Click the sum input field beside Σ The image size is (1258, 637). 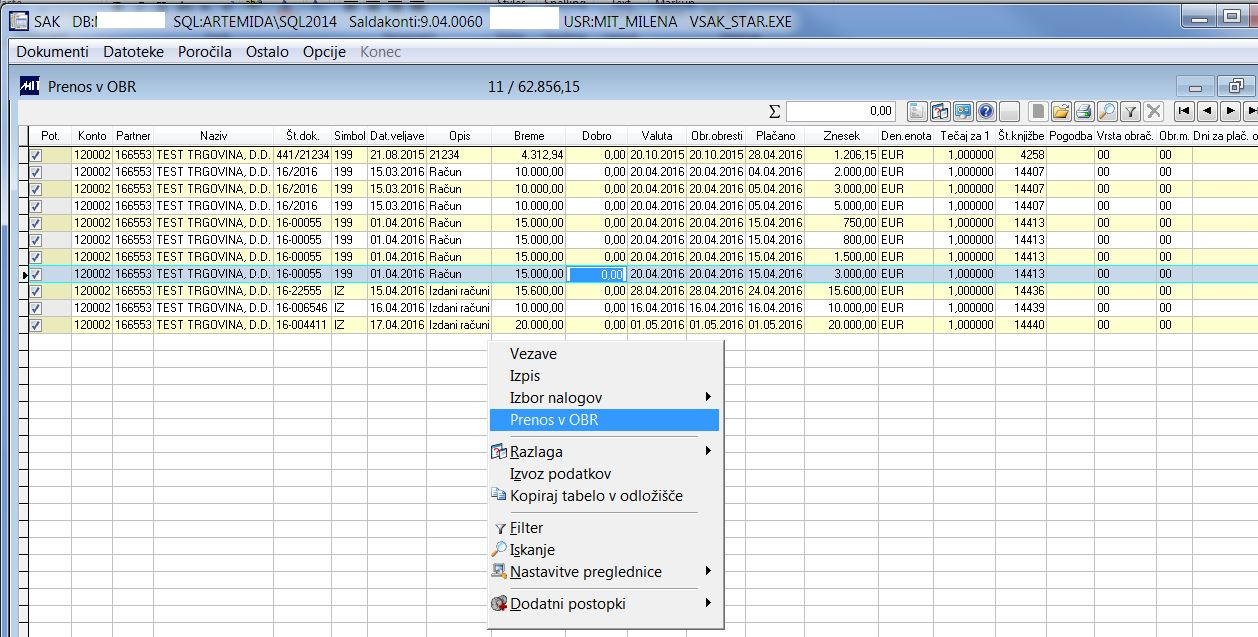tap(841, 111)
